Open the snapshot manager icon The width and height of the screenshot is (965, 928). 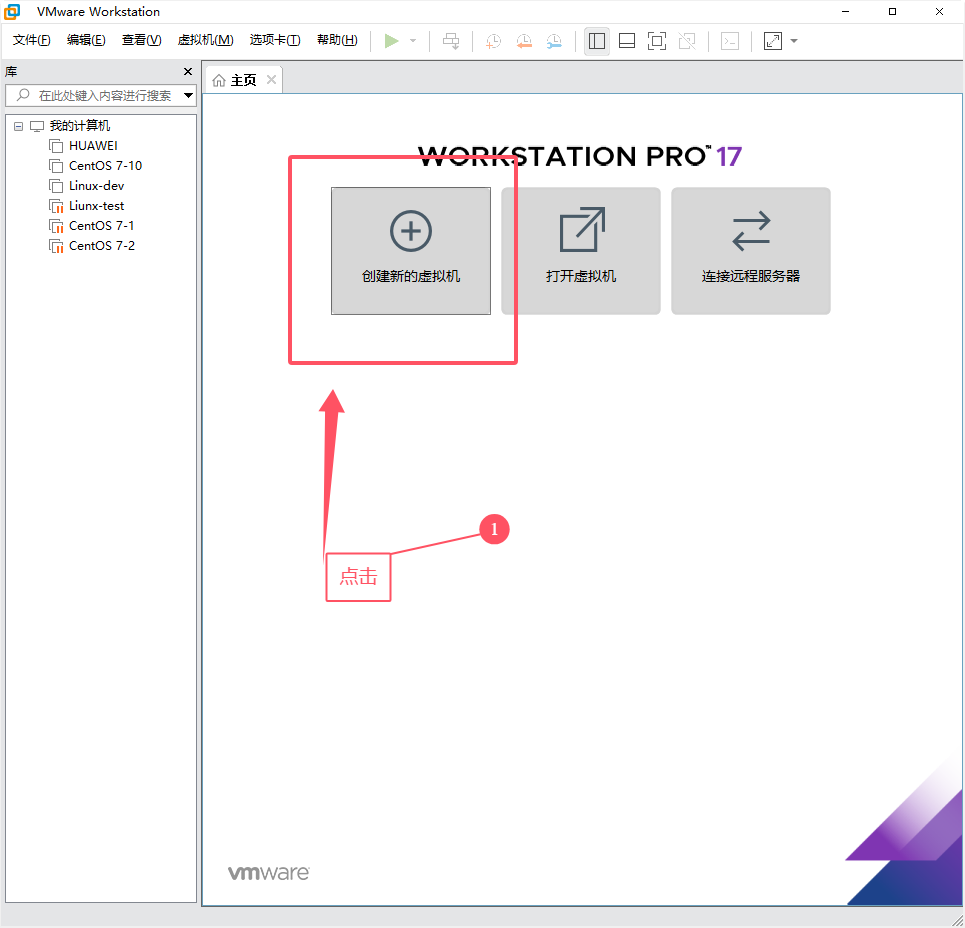tap(554, 41)
